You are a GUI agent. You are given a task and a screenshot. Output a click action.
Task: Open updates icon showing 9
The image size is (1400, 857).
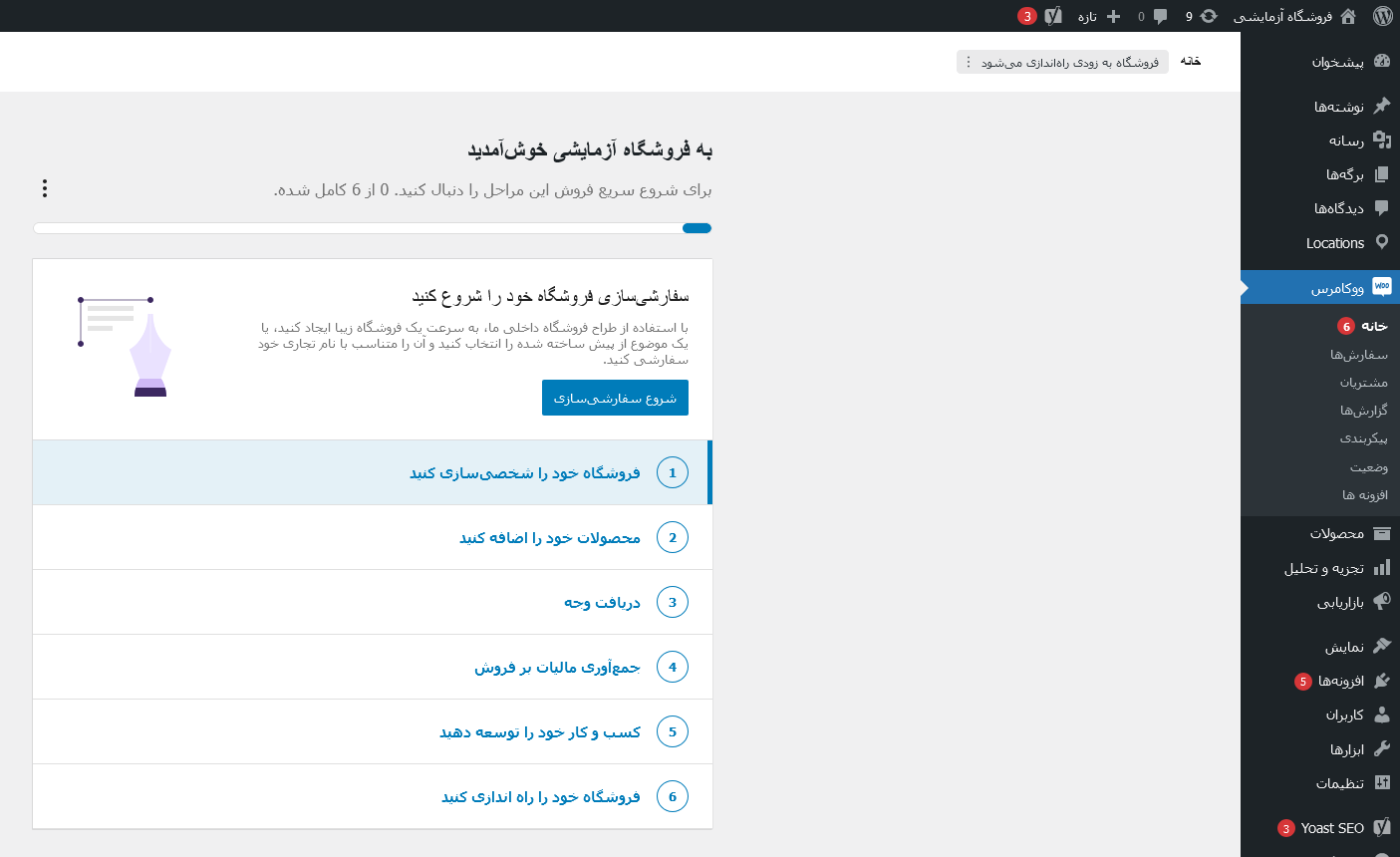1209,16
